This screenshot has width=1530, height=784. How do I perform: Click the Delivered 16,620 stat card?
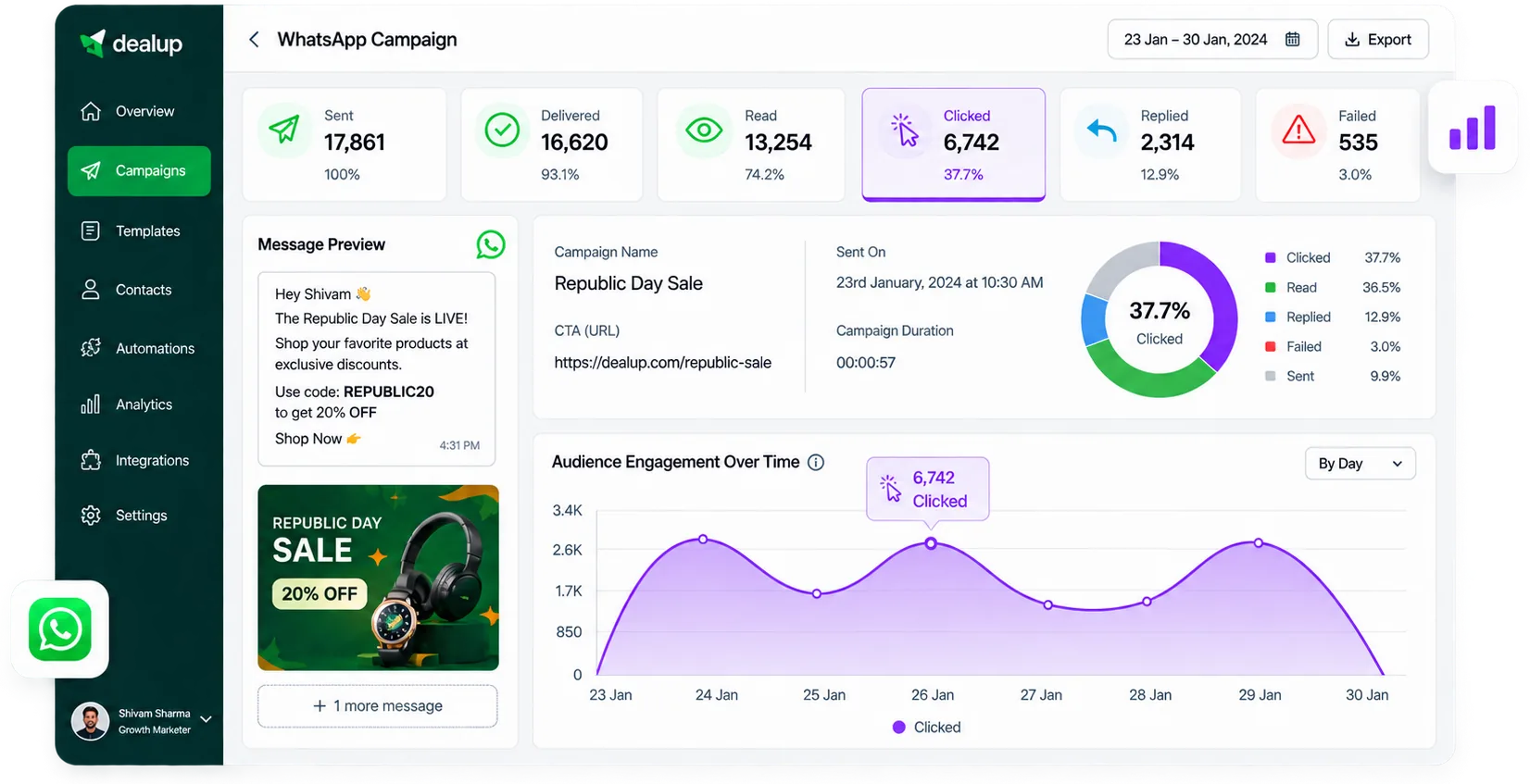point(551,144)
